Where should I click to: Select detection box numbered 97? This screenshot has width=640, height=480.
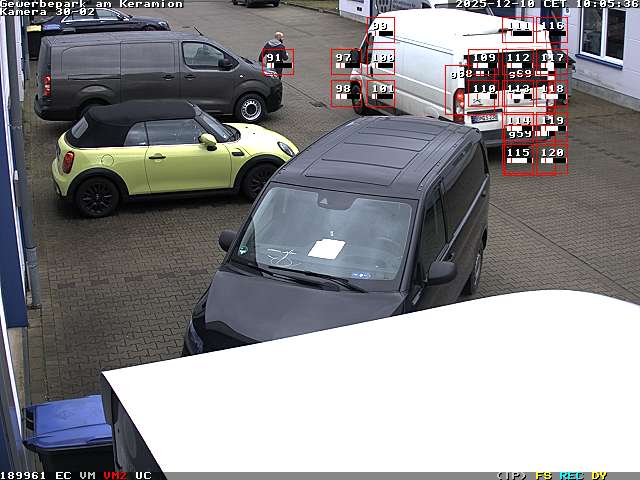pos(345,62)
